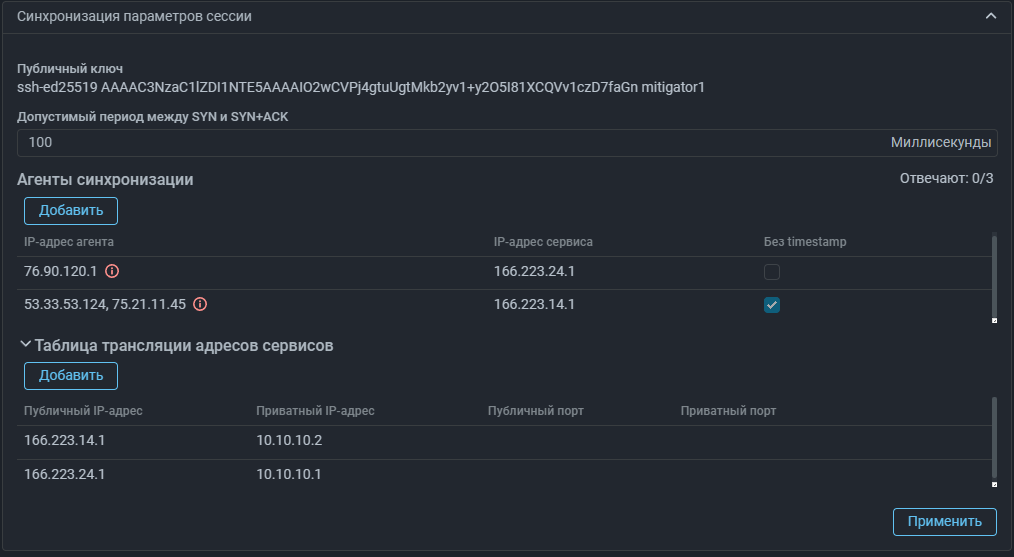Focus the SYN and SYN+ACK period input
The width and height of the screenshot is (1014, 557).
pyautogui.click(x=450, y=143)
